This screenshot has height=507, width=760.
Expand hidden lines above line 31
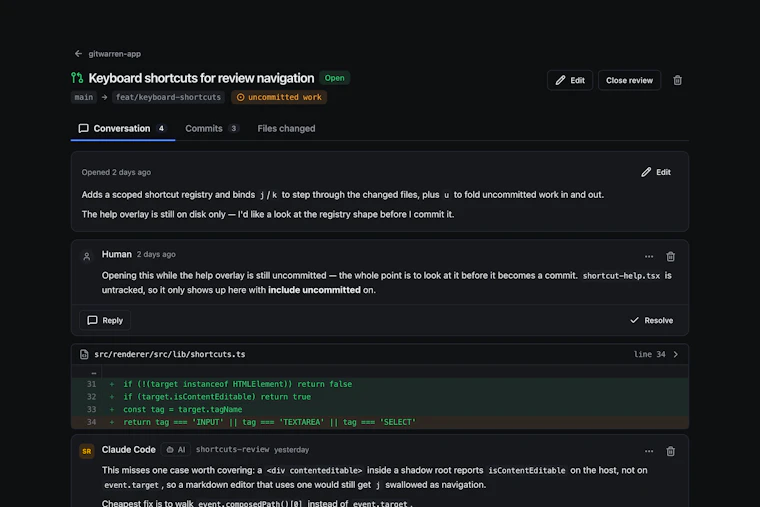click(94, 373)
